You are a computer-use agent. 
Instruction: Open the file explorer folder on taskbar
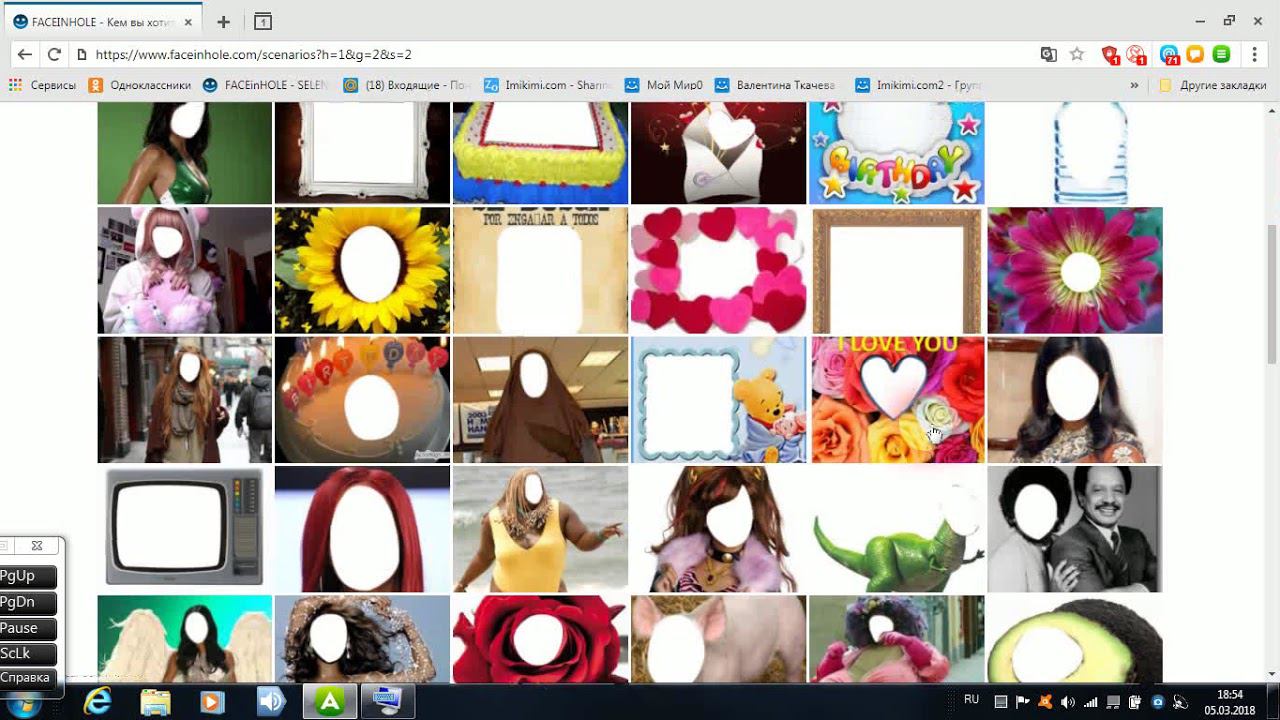point(155,702)
